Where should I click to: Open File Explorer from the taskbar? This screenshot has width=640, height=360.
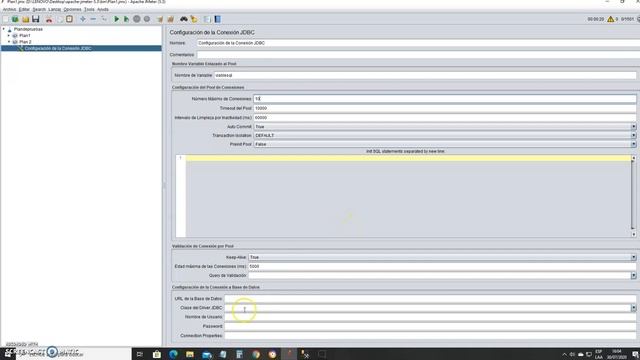190,354
